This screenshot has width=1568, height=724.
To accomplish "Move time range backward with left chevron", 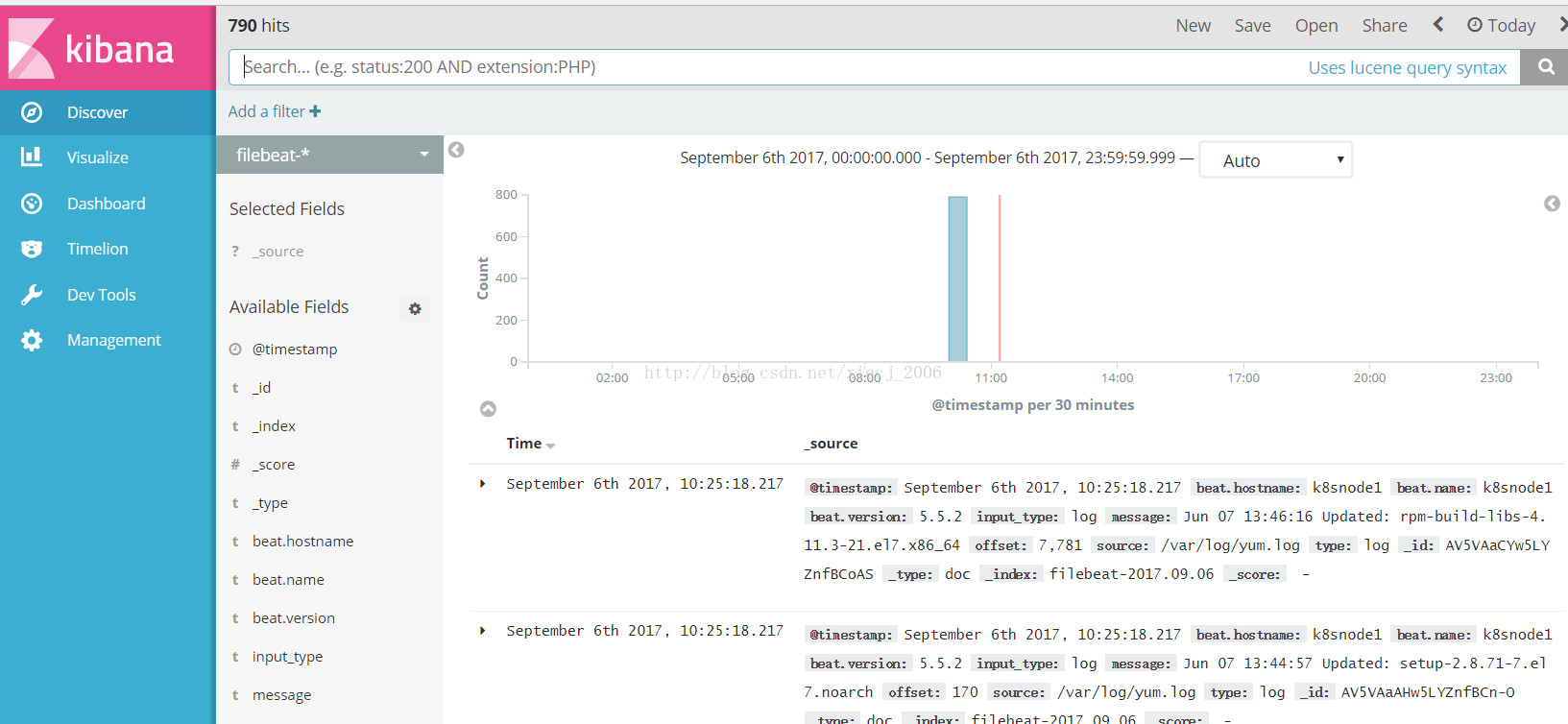I will (x=1438, y=25).
